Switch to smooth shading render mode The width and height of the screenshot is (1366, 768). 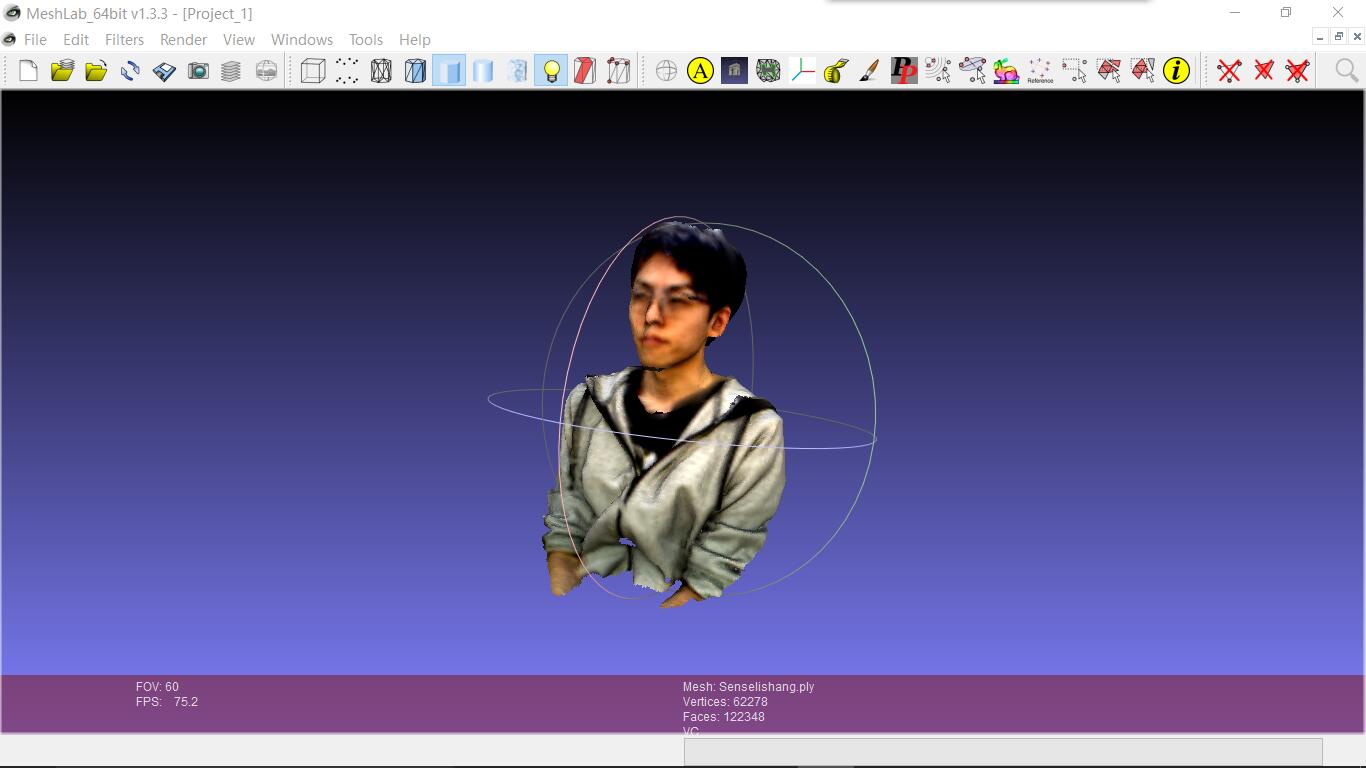click(x=517, y=70)
